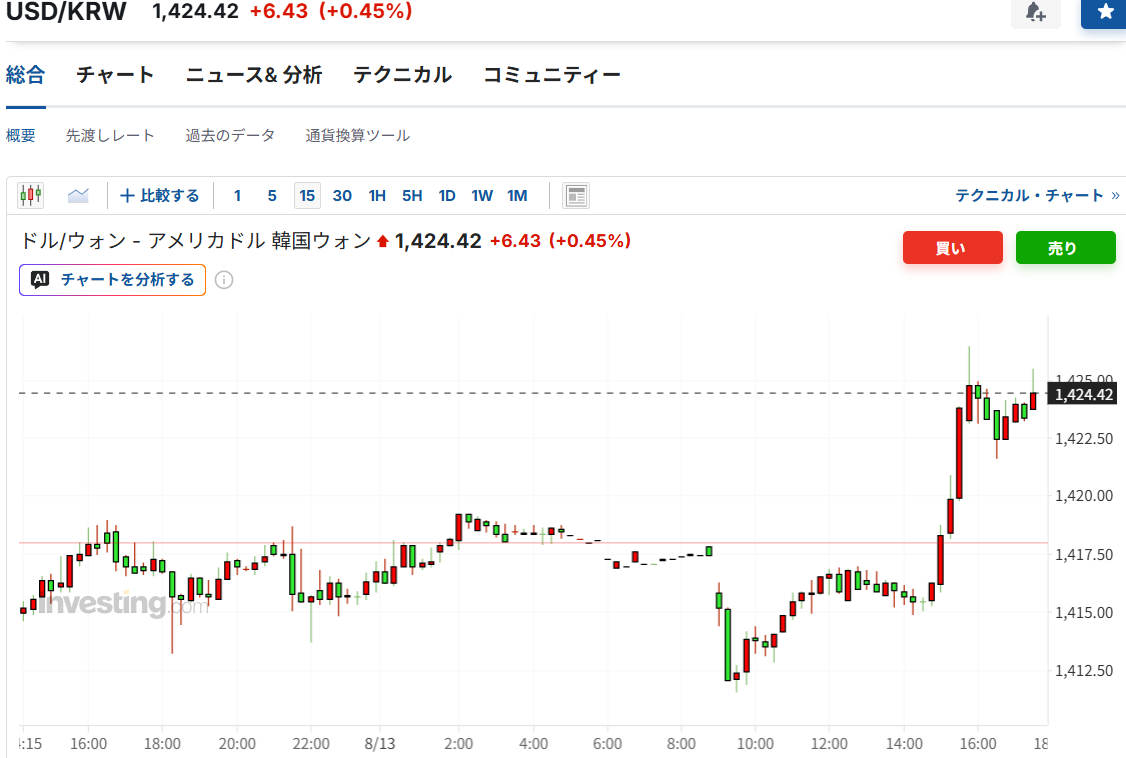Viewport: 1126px width, 758px height.
Task: Click the plus icon next to 比較する
Action: point(127,195)
